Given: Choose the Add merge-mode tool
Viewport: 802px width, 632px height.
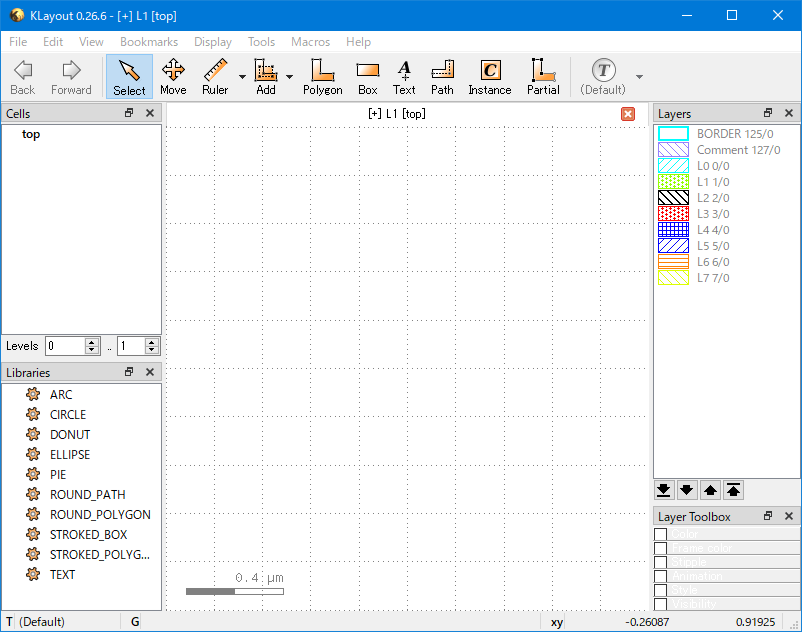Looking at the screenshot, I should (266, 77).
